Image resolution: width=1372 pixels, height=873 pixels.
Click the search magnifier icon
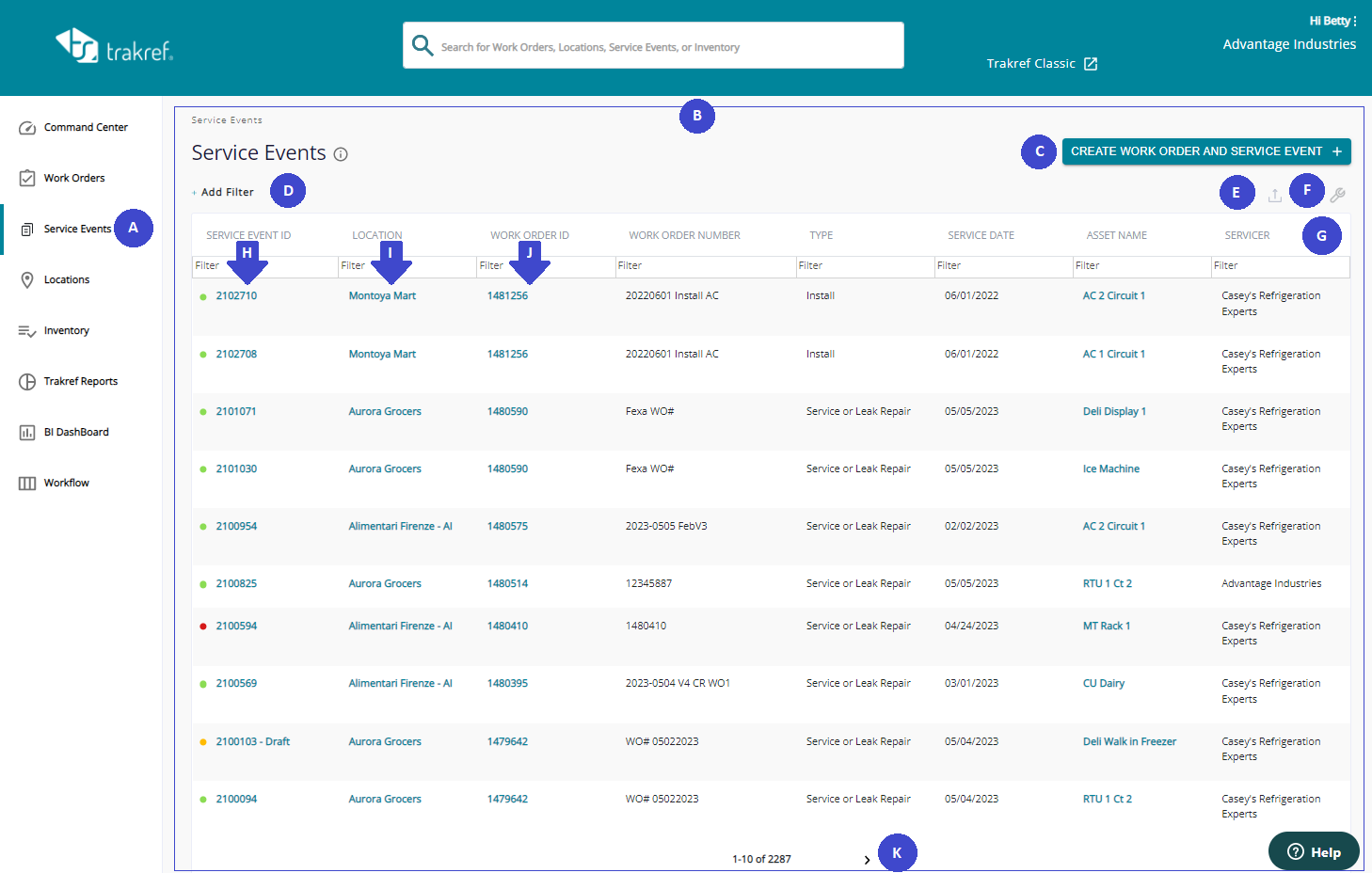pyautogui.click(x=423, y=45)
